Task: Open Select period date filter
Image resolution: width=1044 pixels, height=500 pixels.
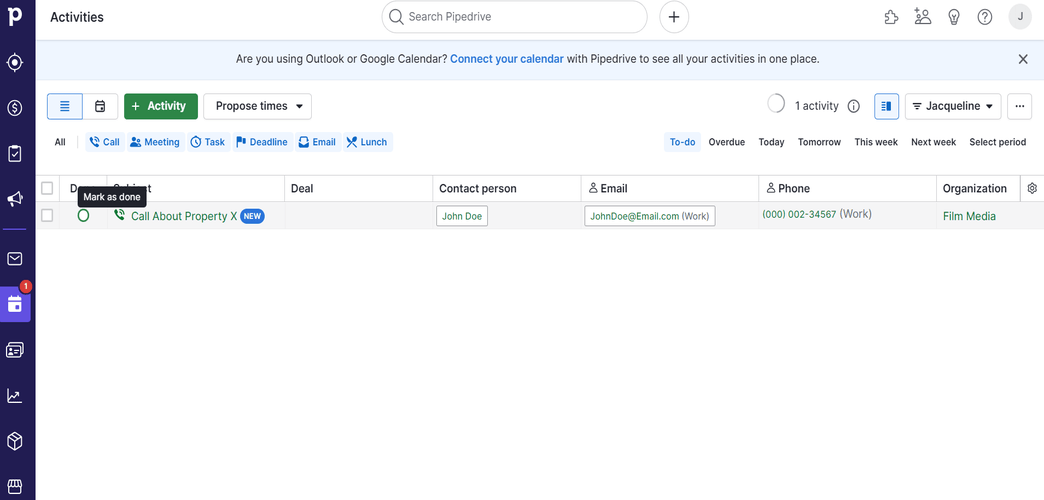Action: point(997,142)
